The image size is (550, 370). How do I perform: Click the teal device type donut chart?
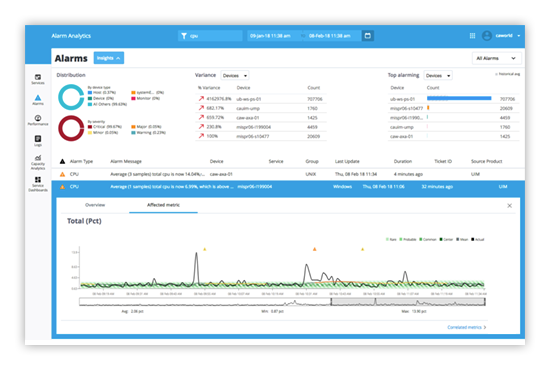71,97
